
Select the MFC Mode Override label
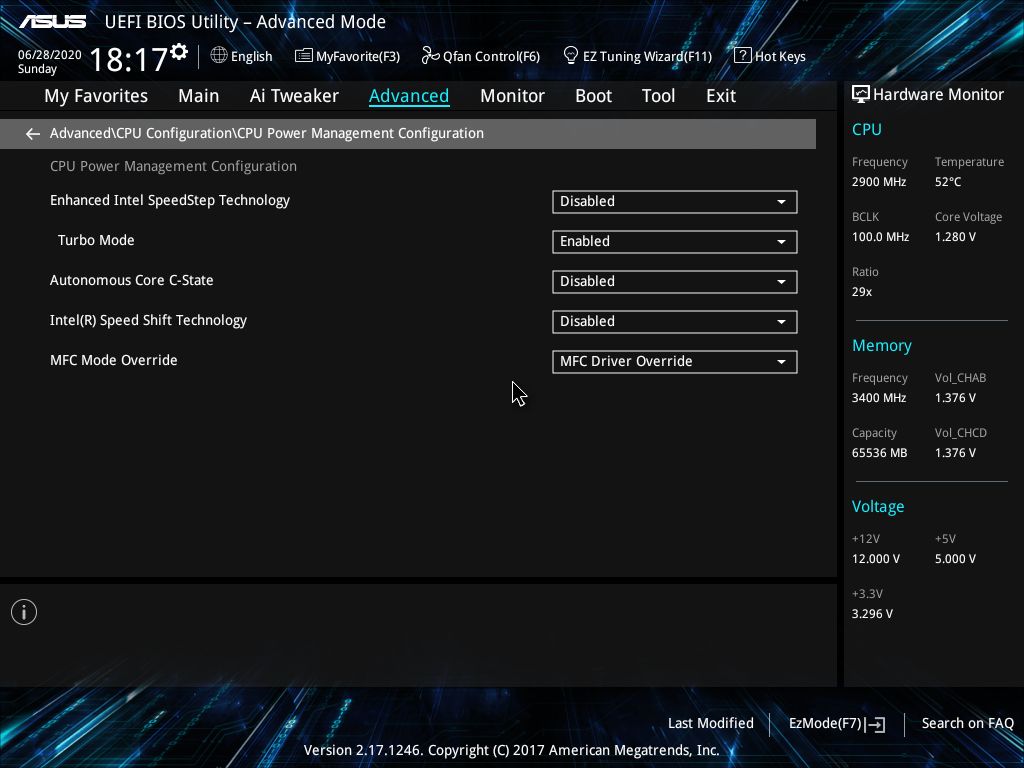point(114,360)
